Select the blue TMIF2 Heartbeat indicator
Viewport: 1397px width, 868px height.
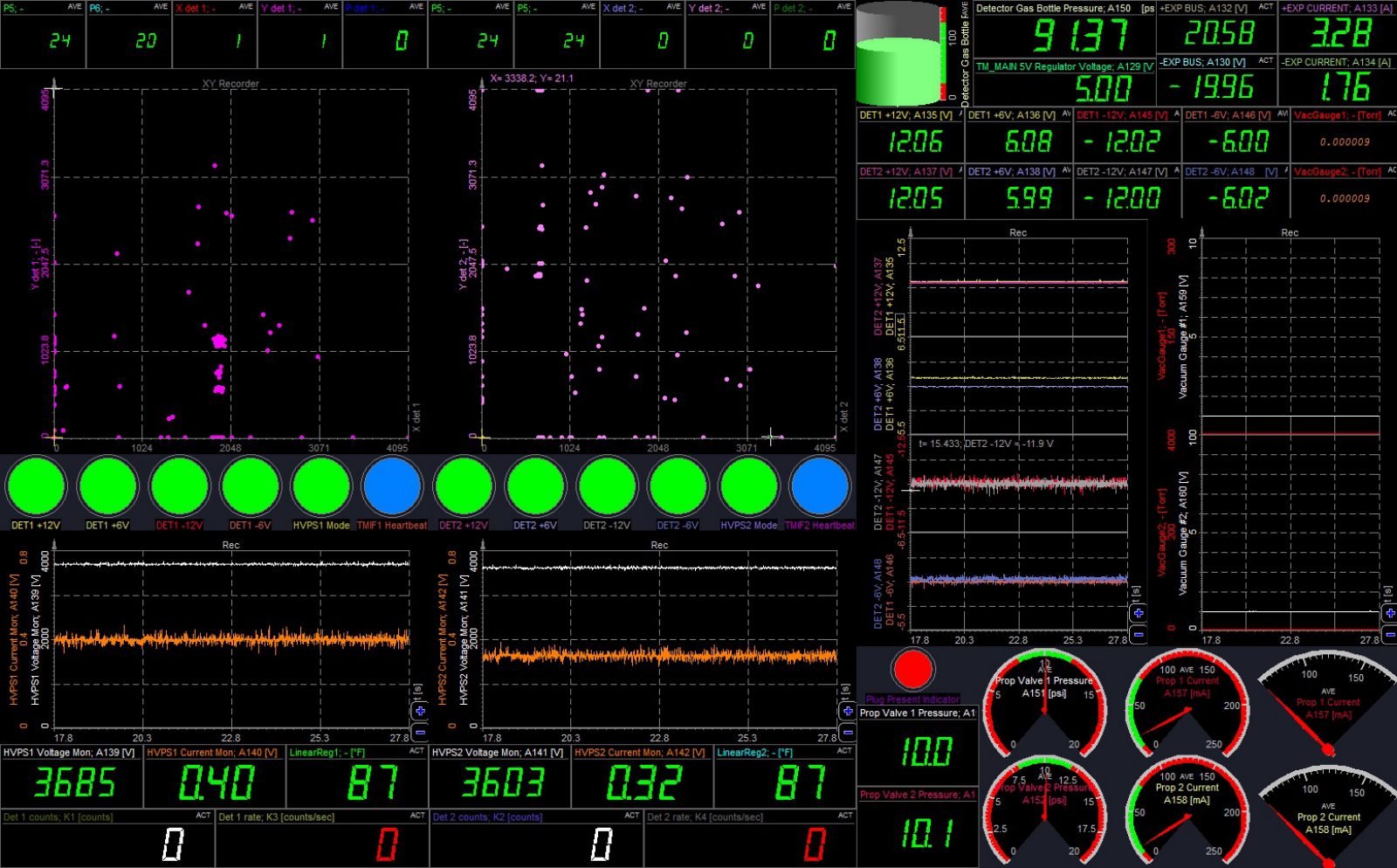click(x=820, y=486)
